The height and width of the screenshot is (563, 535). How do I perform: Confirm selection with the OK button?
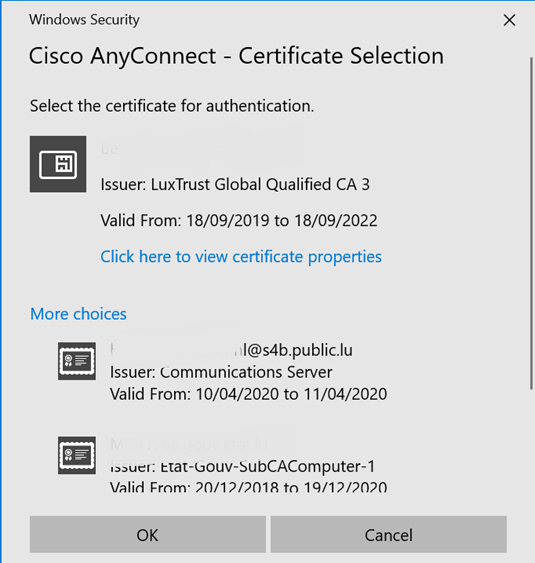coord(148,535)
